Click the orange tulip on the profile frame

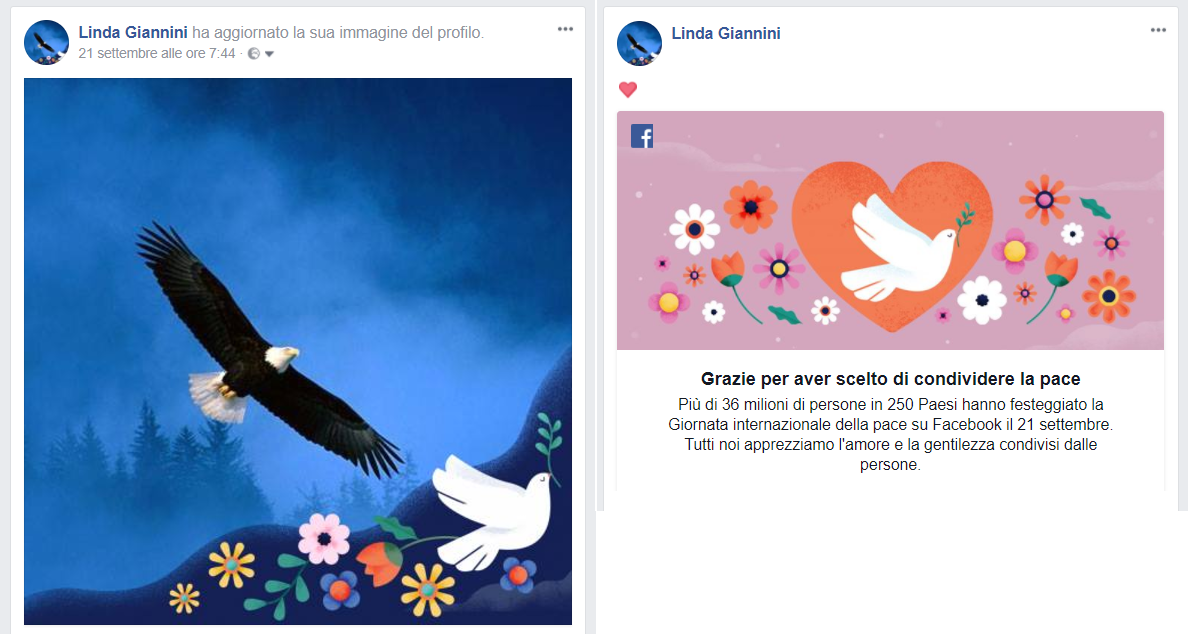[379, 564]
